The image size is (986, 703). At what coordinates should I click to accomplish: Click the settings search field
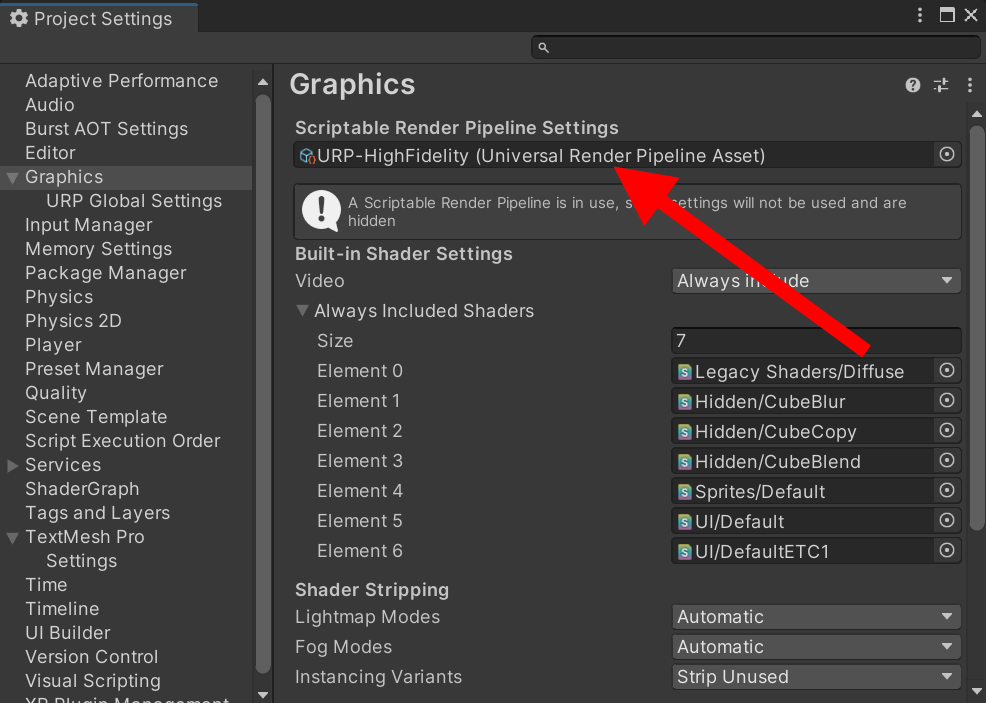click(x=756, y=48)
